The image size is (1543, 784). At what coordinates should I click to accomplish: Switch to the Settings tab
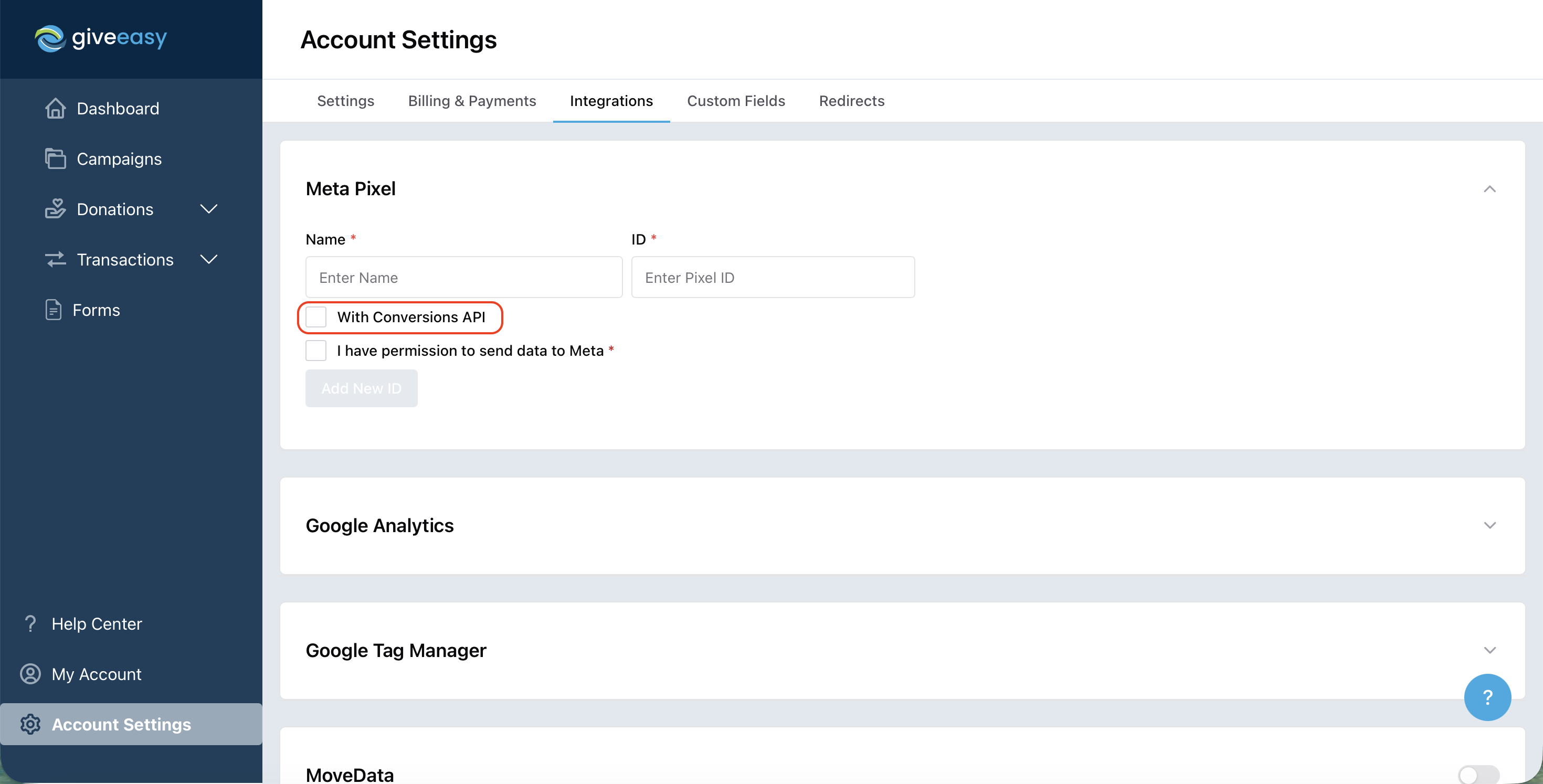coord(346,101)
